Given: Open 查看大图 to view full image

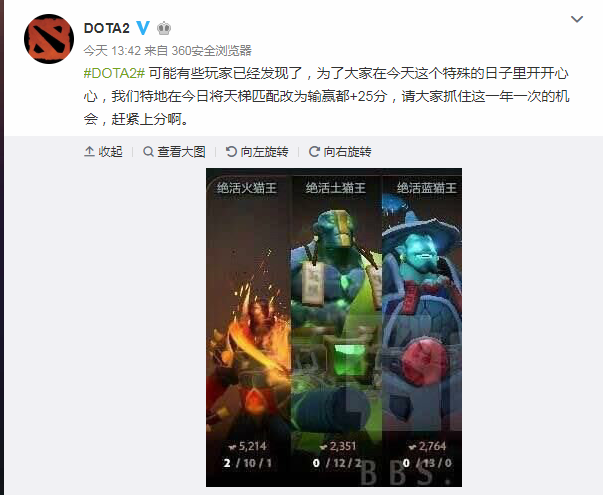Looking at the screenshot, I should tap(174, 152).
